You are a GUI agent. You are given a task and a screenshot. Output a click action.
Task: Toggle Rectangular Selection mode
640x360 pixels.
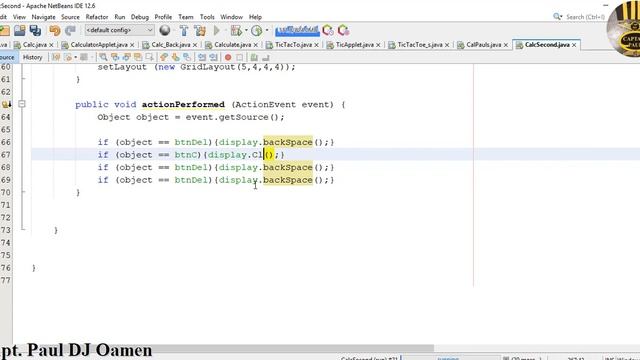(150, 57)
